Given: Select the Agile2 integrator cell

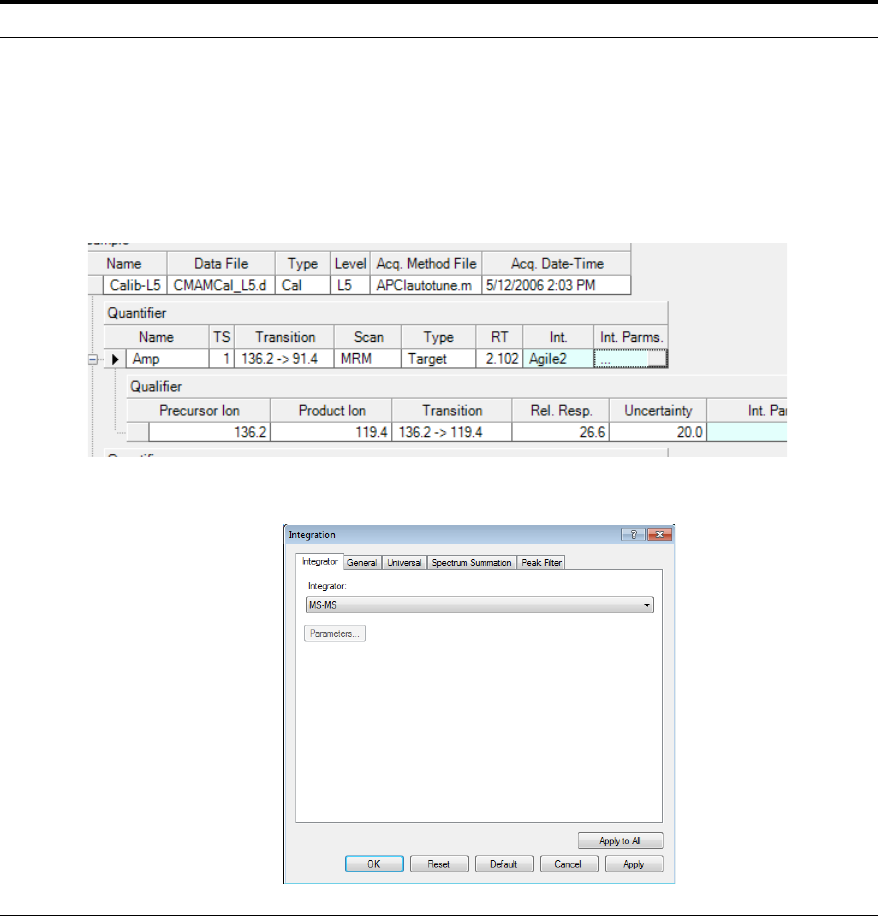Looking at the screenshot, I should 558,359.
